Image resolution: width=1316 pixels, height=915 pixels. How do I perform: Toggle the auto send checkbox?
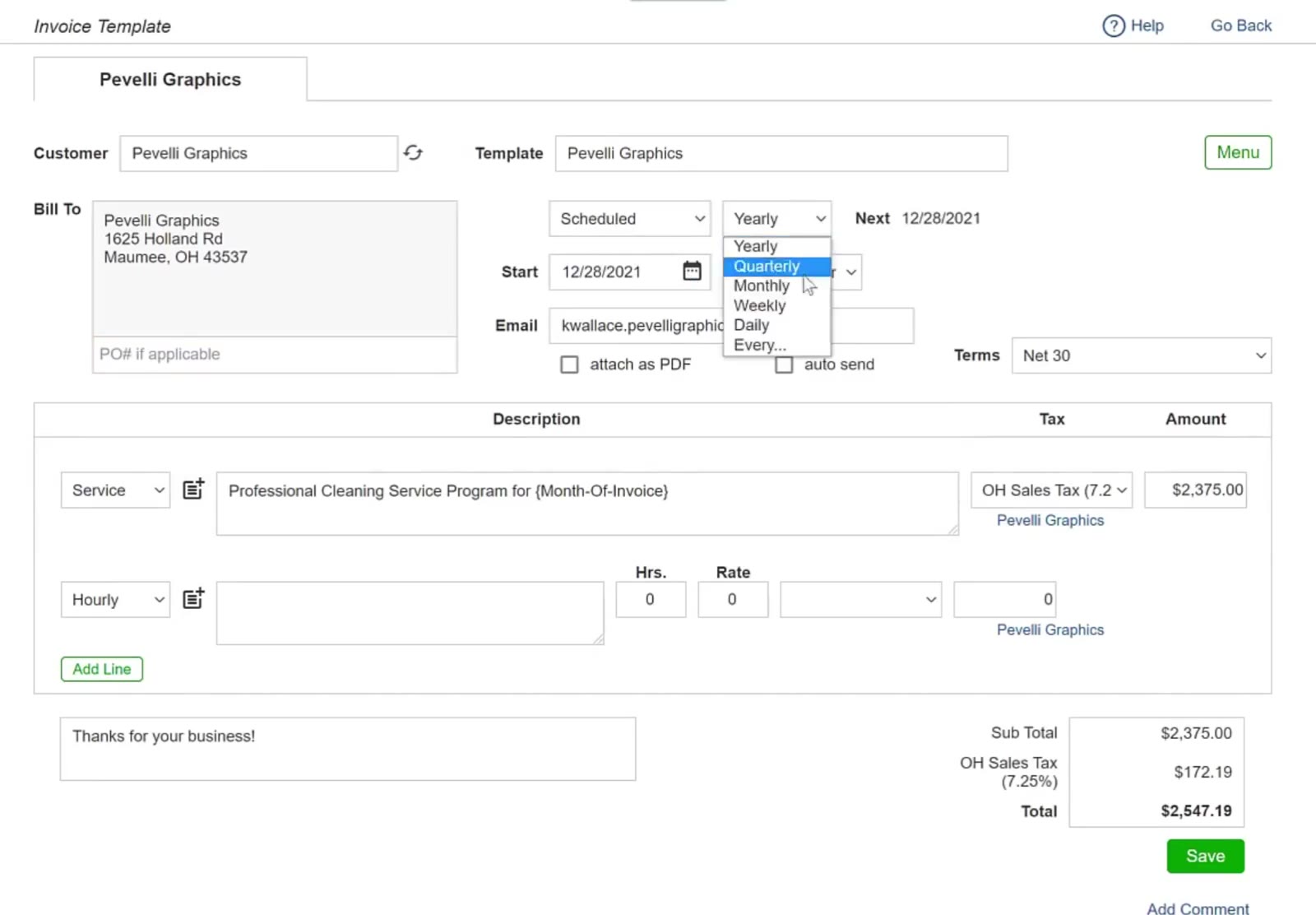pyautogui.click(x=784, y=365)
